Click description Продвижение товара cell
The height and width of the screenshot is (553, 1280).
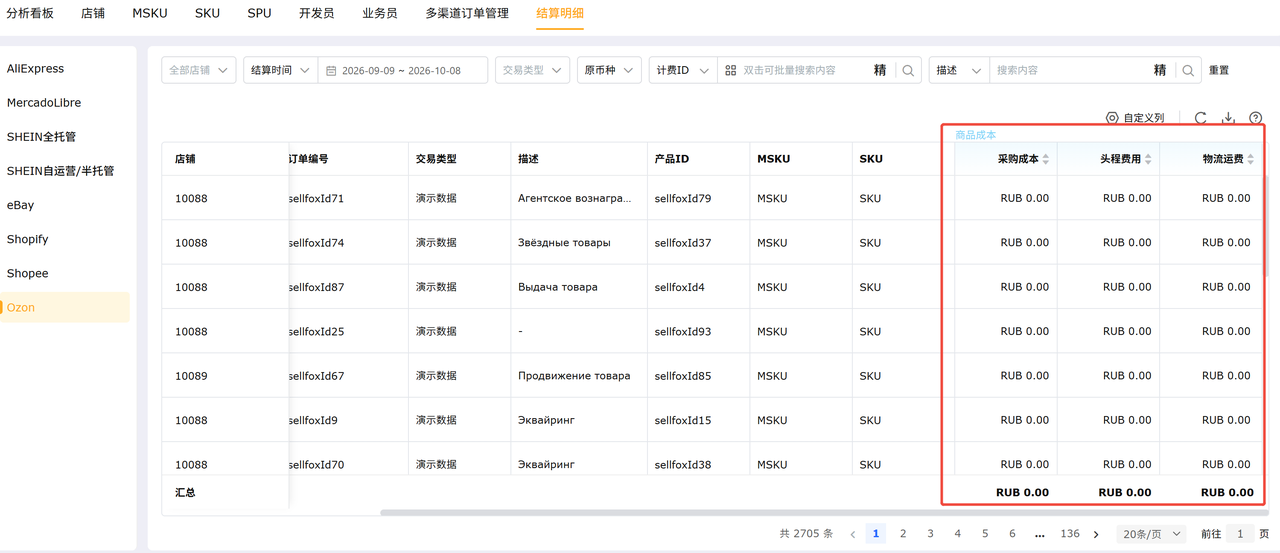[574, 376]
